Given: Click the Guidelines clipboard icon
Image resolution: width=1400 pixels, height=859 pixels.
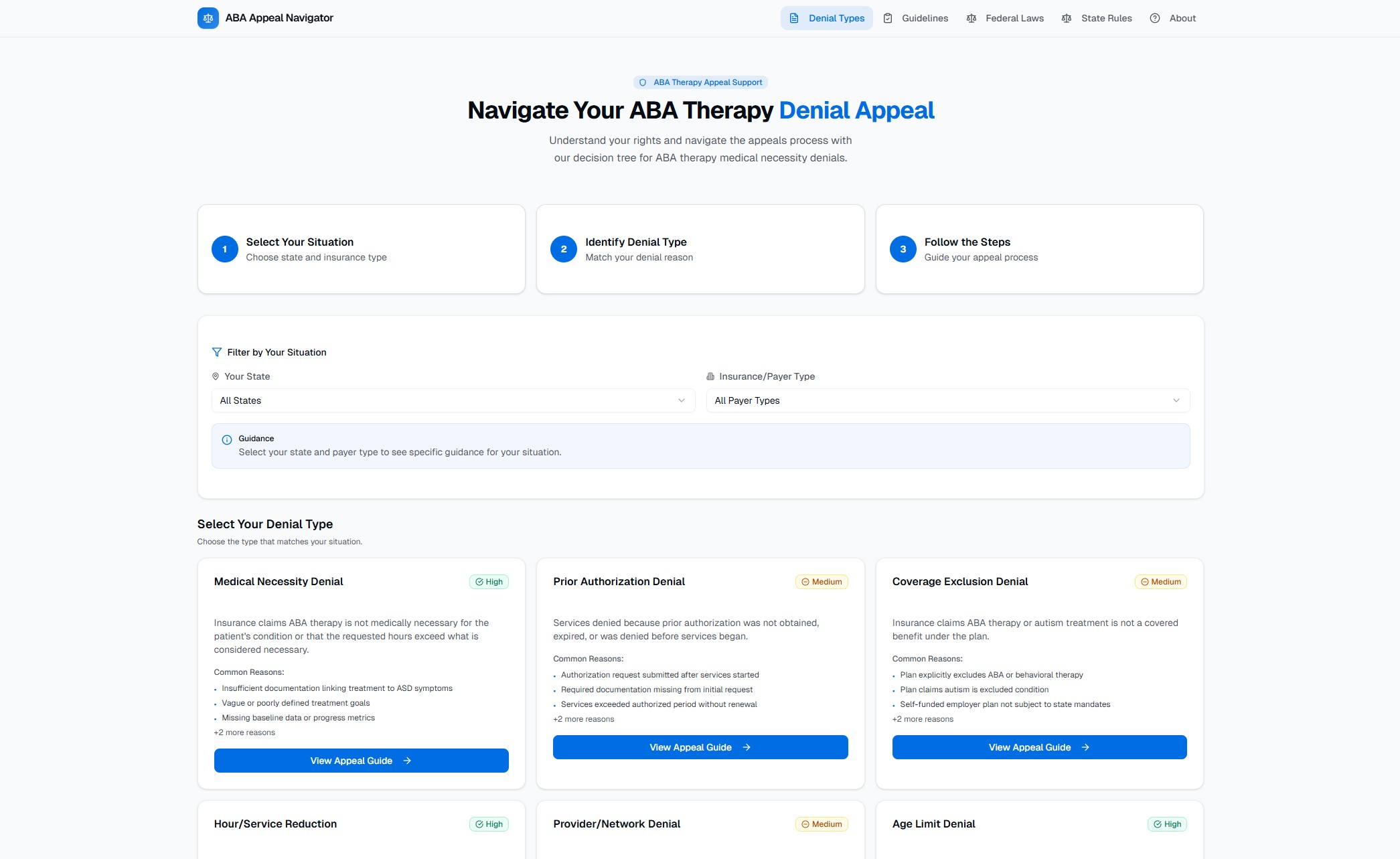Looking at the screenshot, I should (x=888, y=18).
